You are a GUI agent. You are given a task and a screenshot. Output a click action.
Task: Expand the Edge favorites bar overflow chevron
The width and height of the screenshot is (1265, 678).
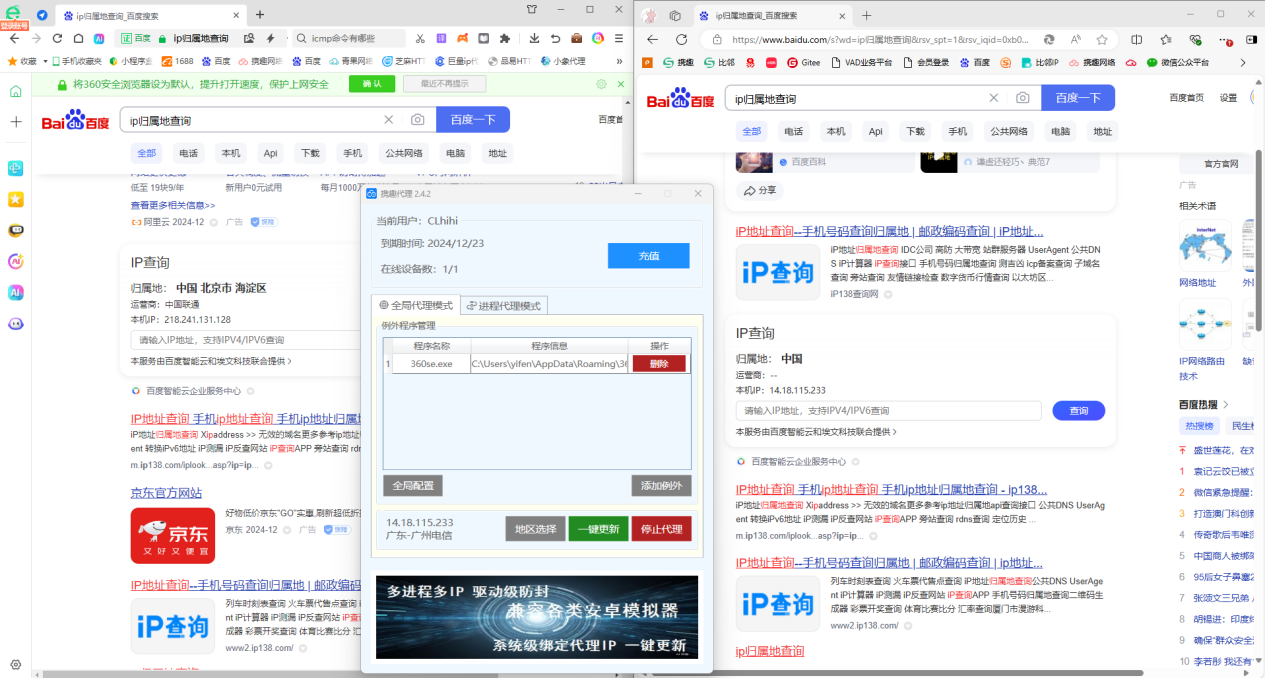pos(1245,62)
